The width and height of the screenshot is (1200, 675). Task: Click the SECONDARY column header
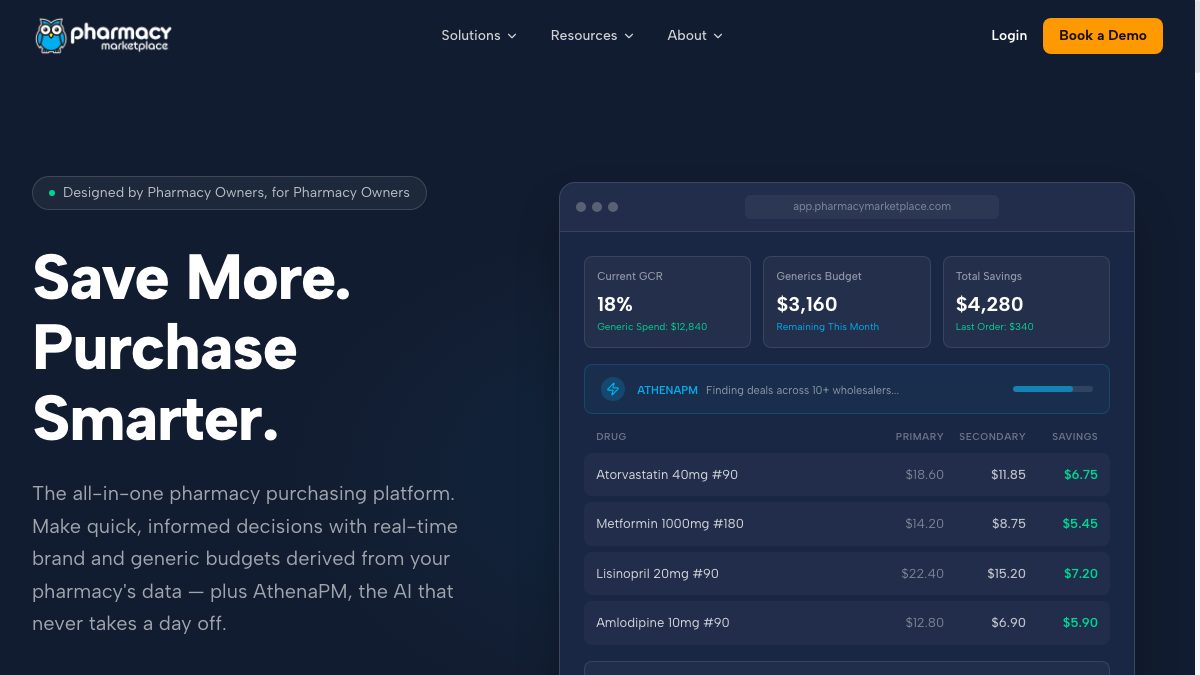pos(992,437)
